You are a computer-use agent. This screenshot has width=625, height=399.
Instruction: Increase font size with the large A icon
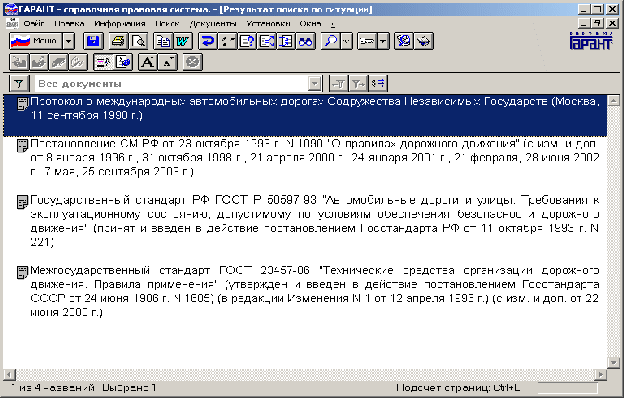coord(148,62)
